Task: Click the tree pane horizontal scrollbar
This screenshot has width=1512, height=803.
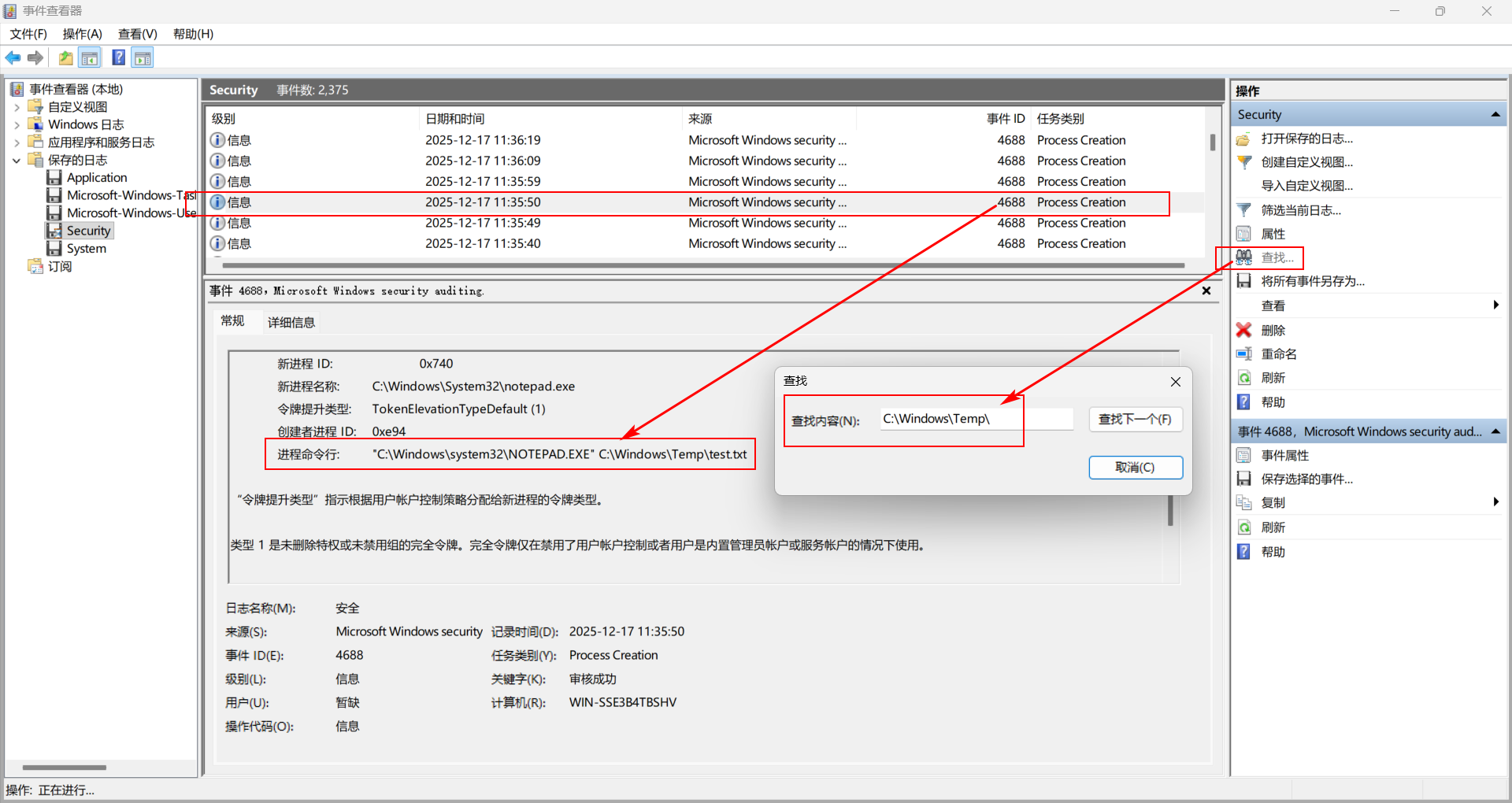Action: tap(65, 768)
